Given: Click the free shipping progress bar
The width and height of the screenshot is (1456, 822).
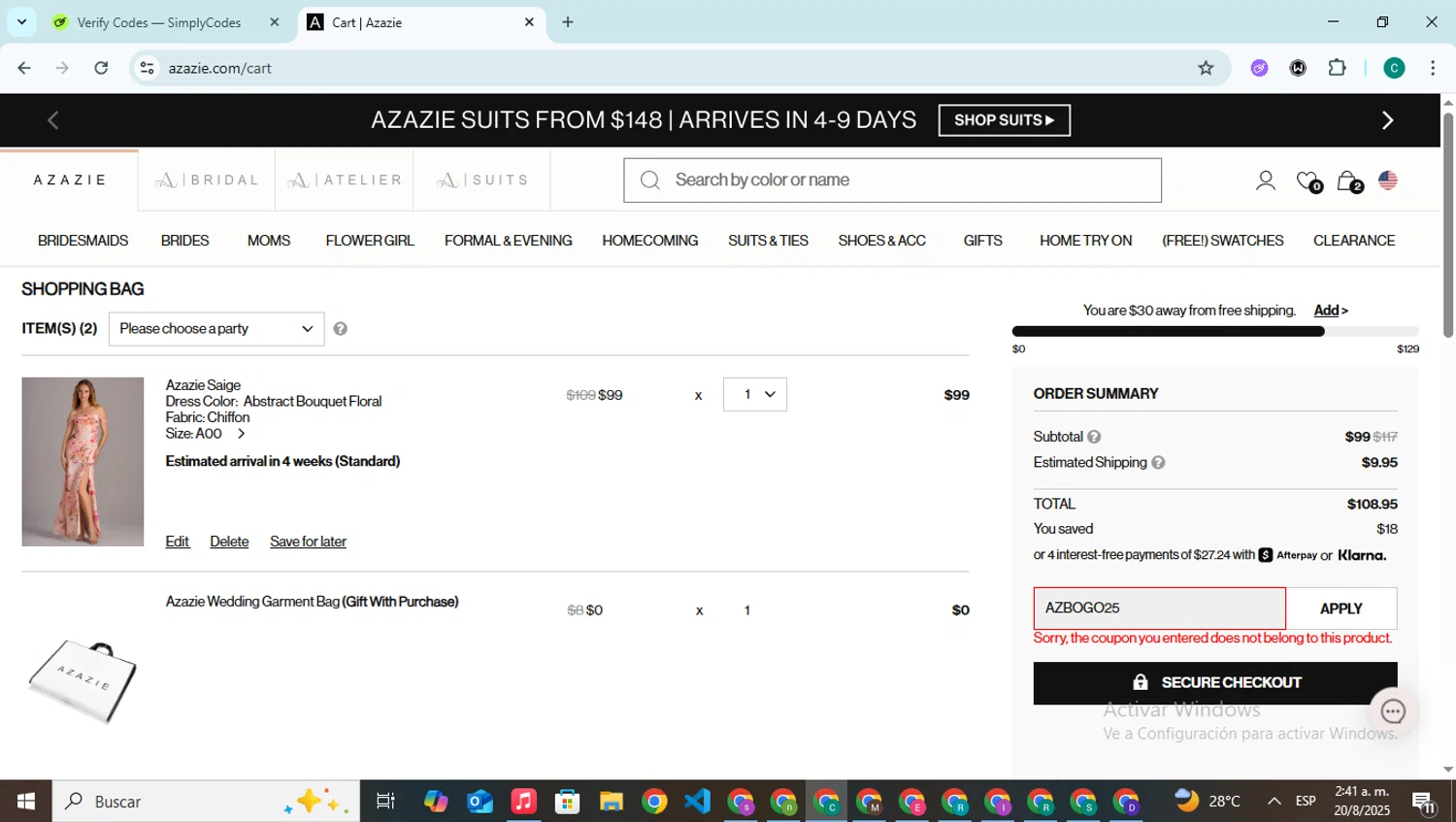Looking at the screenshot, I should tap(1215, 332).
